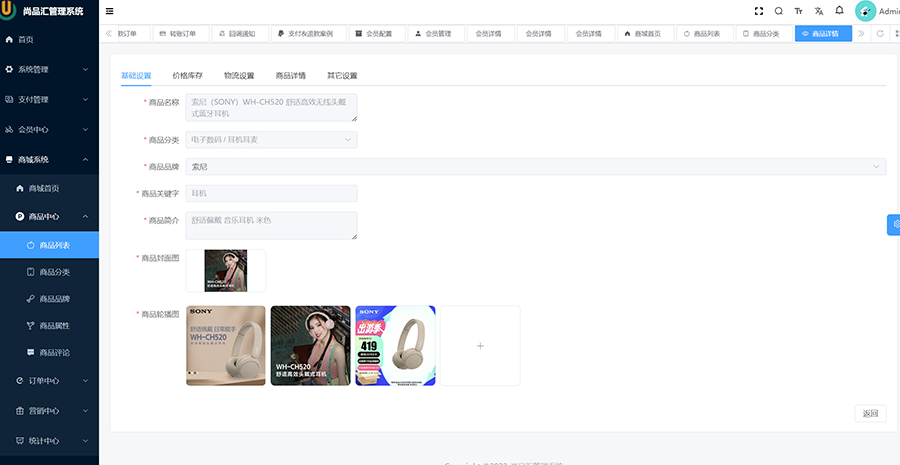This screenshot has height=465, width=900.
Task: Click the plus box to add carousel image
Action: coord(480,346)
